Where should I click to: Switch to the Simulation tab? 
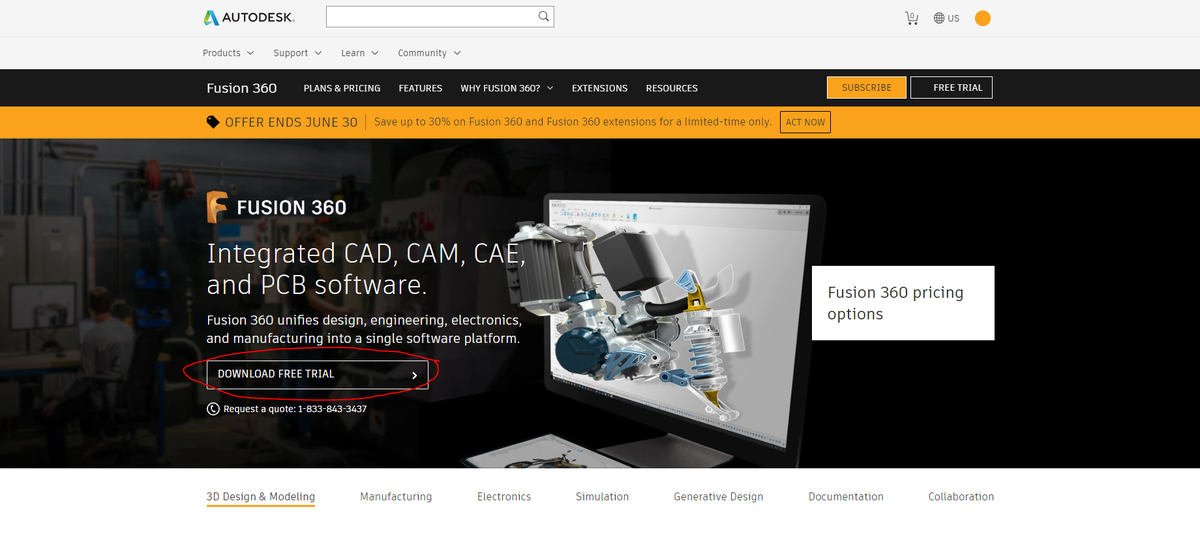click(x=603, y=497)
